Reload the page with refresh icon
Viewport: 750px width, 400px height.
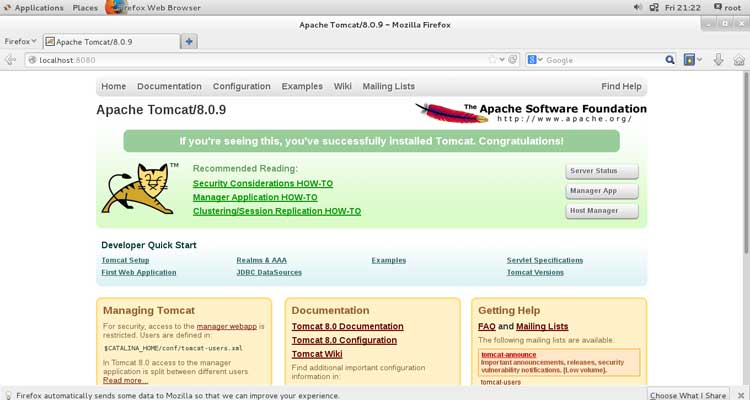pos(512,60)
